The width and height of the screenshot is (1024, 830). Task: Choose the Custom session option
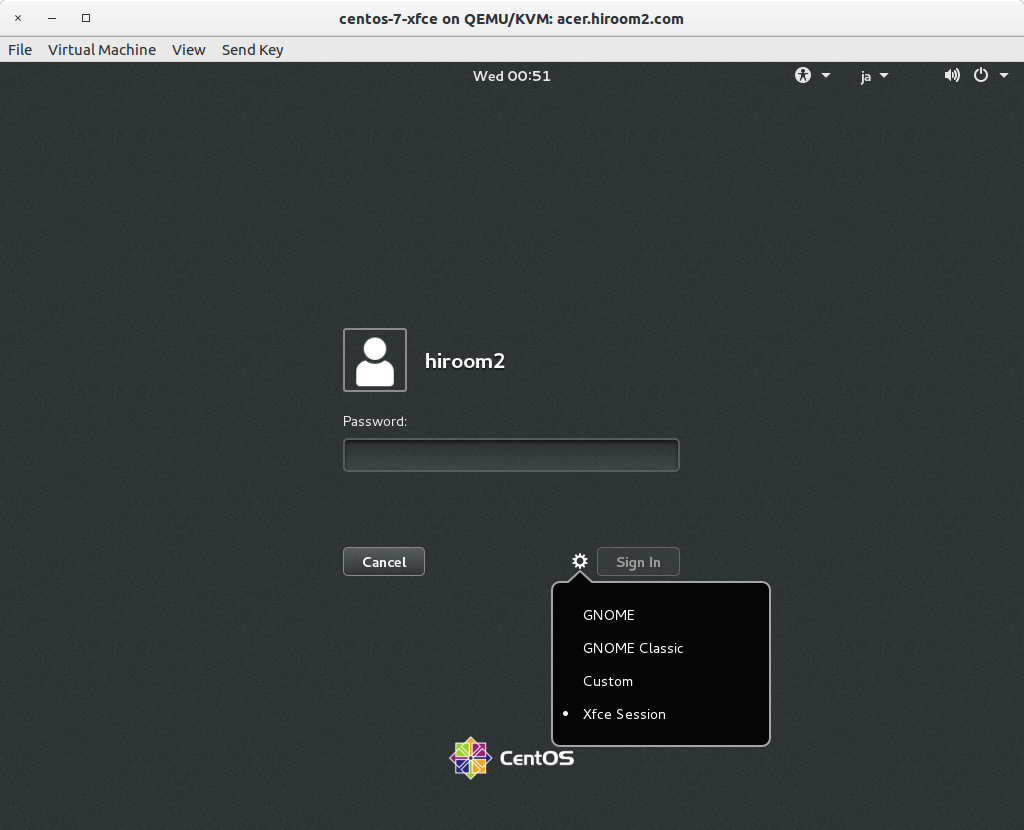tap(607, 681)
